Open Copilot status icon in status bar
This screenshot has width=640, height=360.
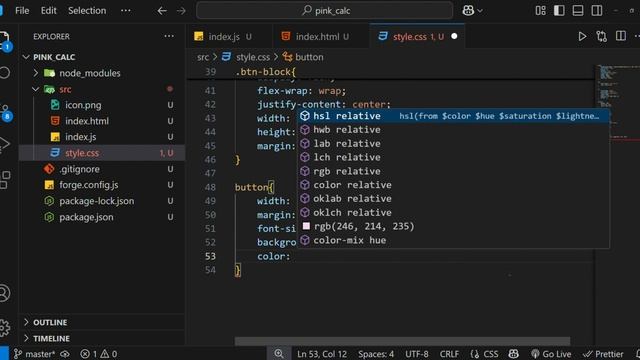[x=513, y=353]
